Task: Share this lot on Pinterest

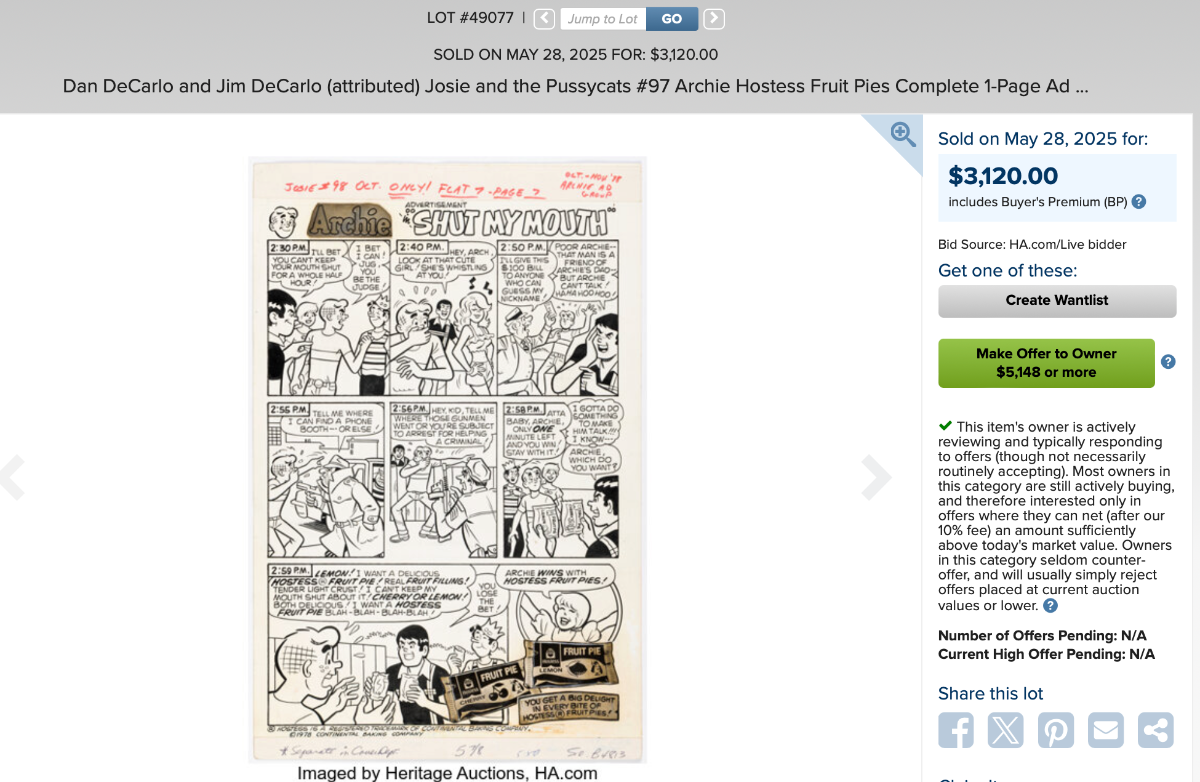Action: pos(1056,730)
